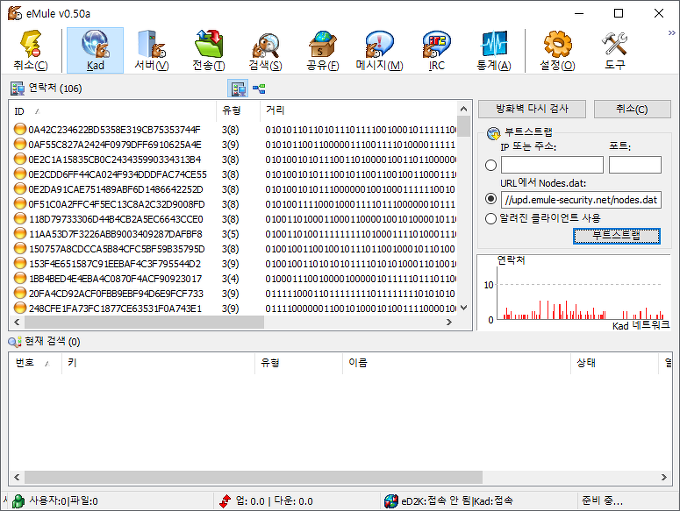
Task: Click the port (포트) input field
Action: point(635,165)
